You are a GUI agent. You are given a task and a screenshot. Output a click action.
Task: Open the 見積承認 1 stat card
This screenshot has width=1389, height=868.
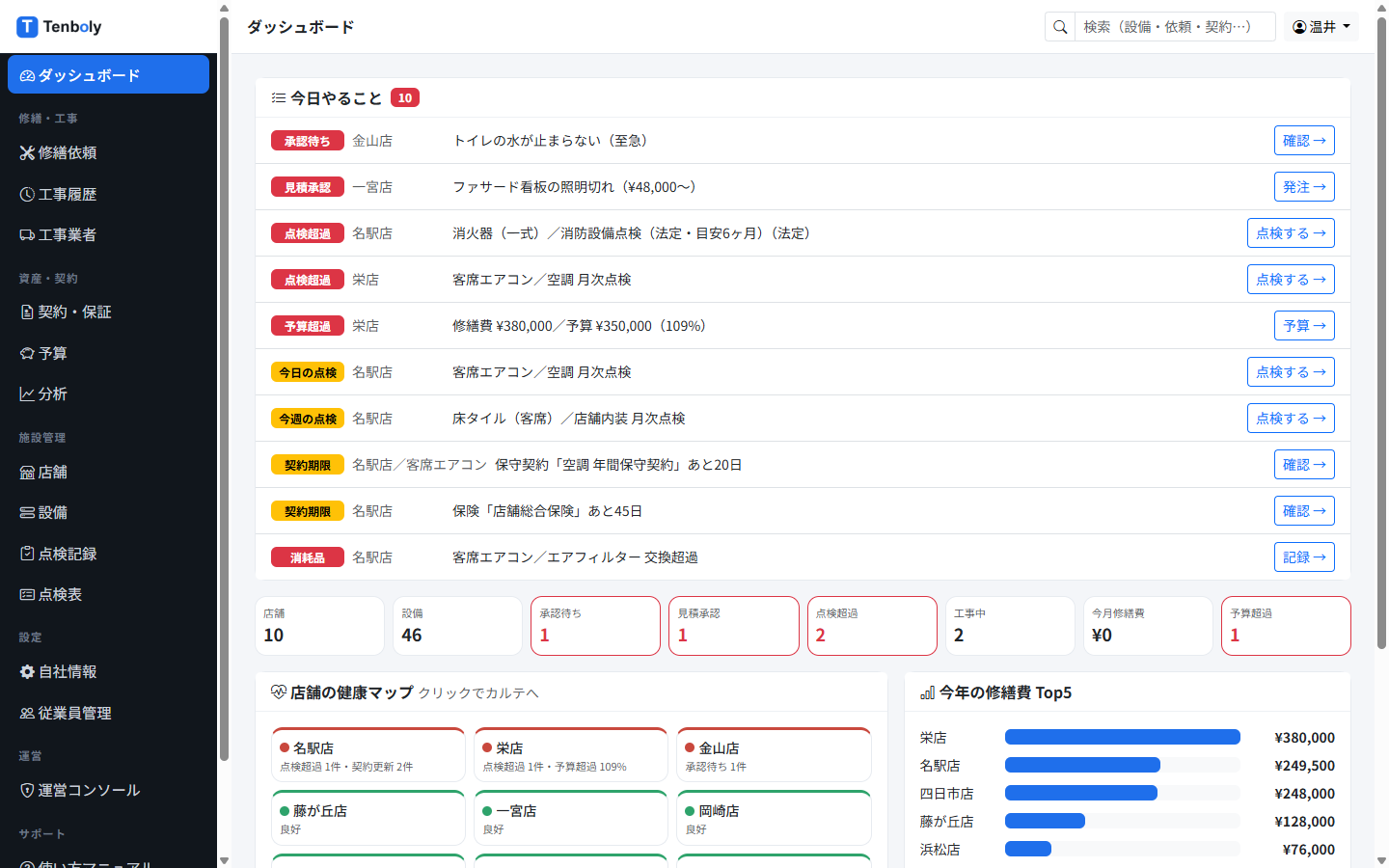[x=734, y=626]
